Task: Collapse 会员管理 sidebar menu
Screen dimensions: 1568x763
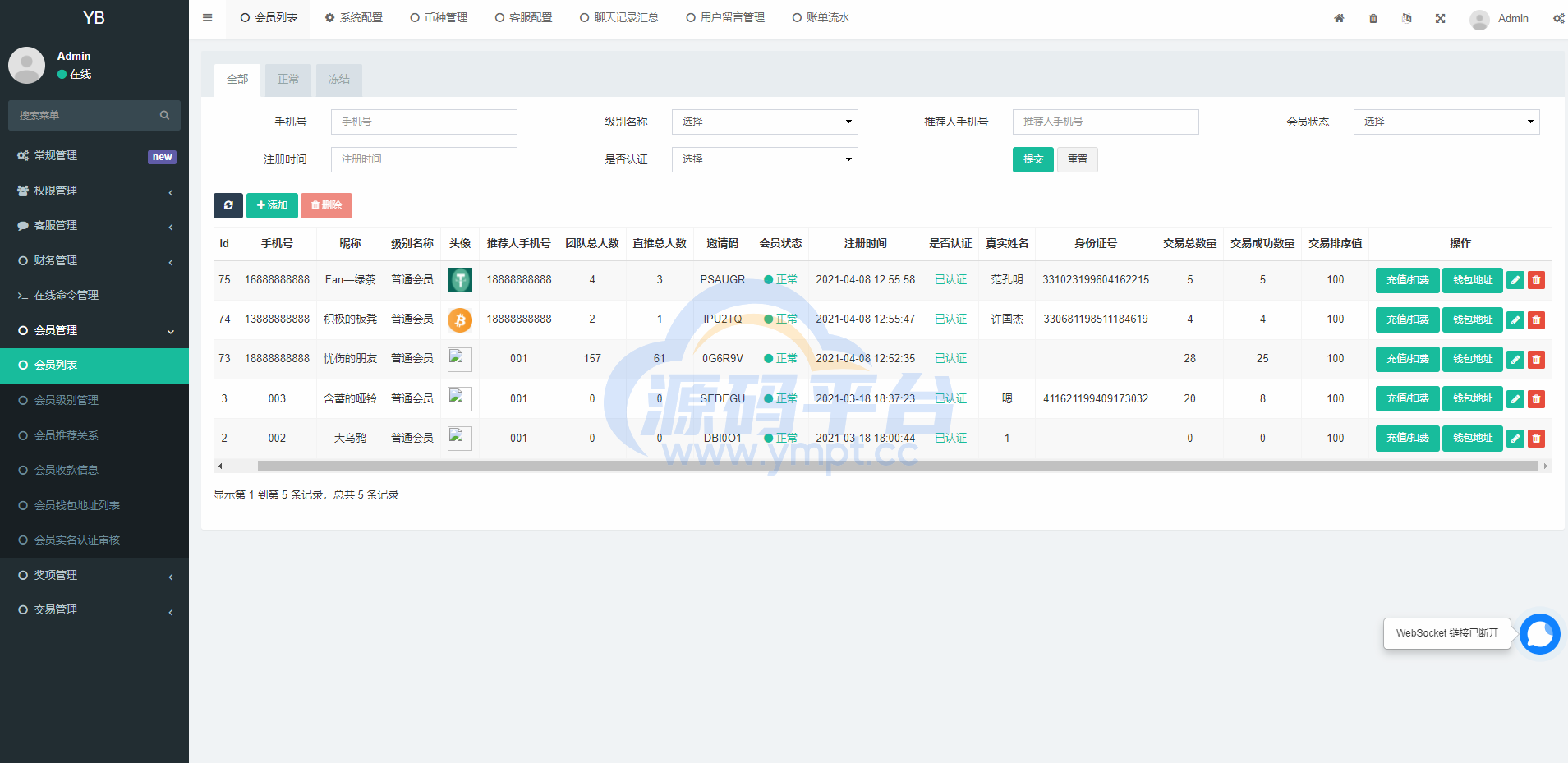Action: (94, 330)
